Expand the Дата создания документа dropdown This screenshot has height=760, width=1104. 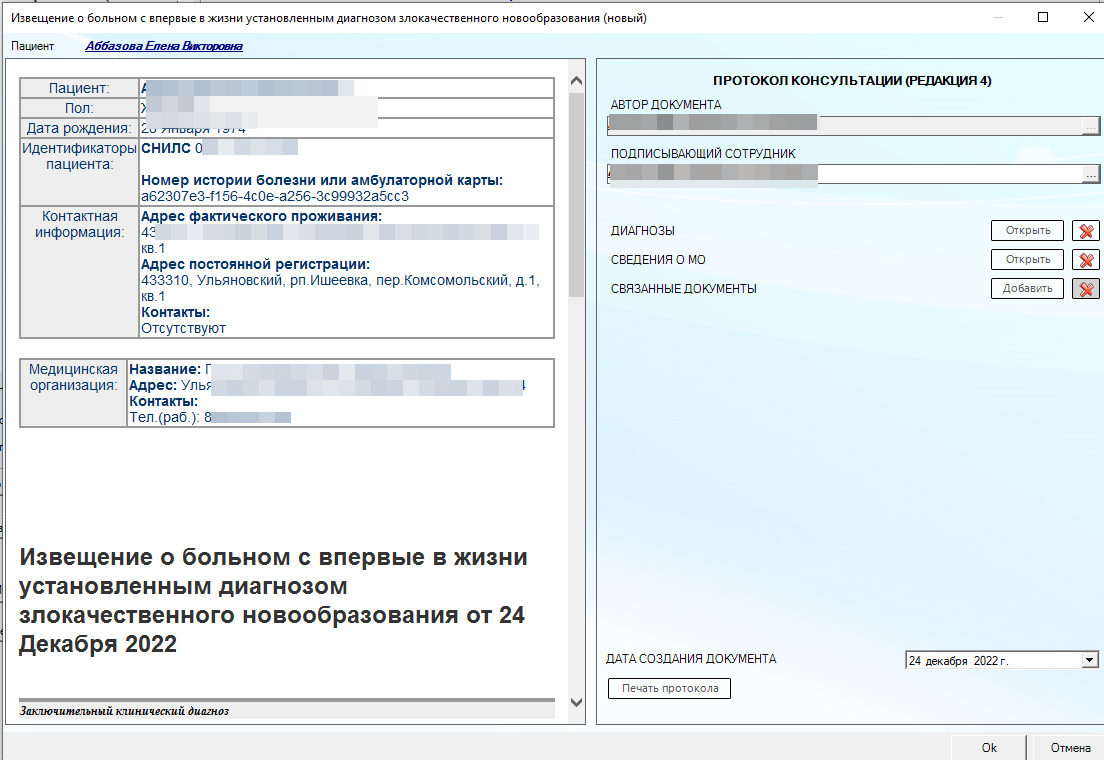pyautogui.click(x=1089, y=660)
